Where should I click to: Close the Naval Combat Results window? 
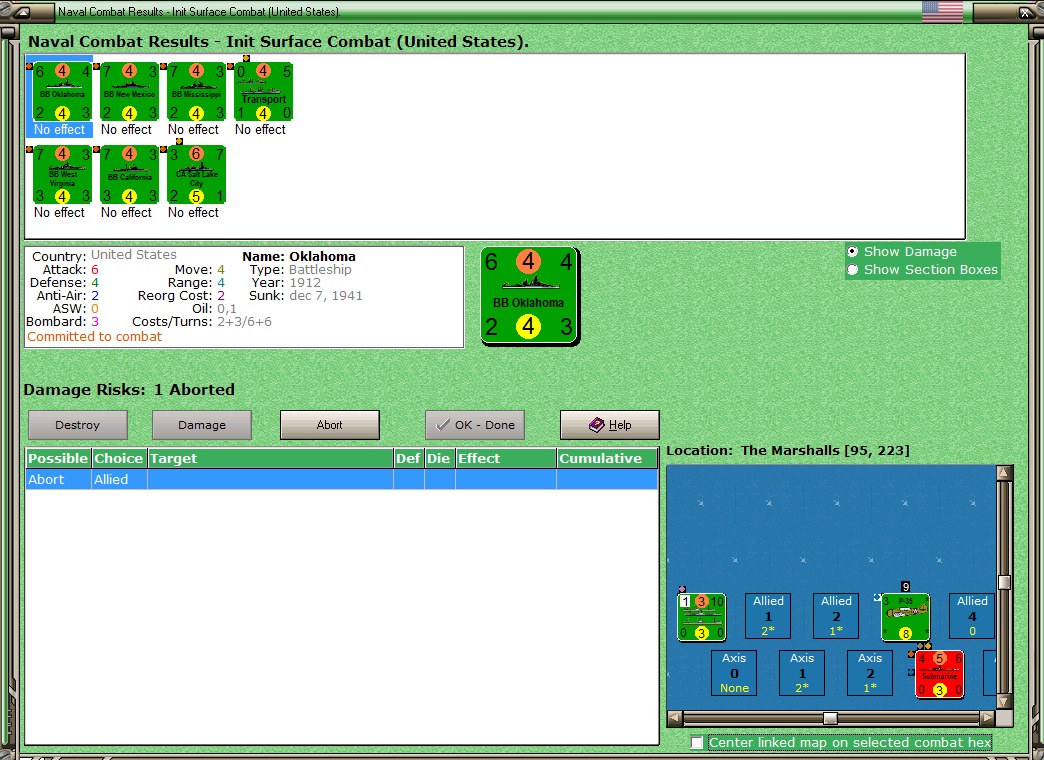point(1025,12)
